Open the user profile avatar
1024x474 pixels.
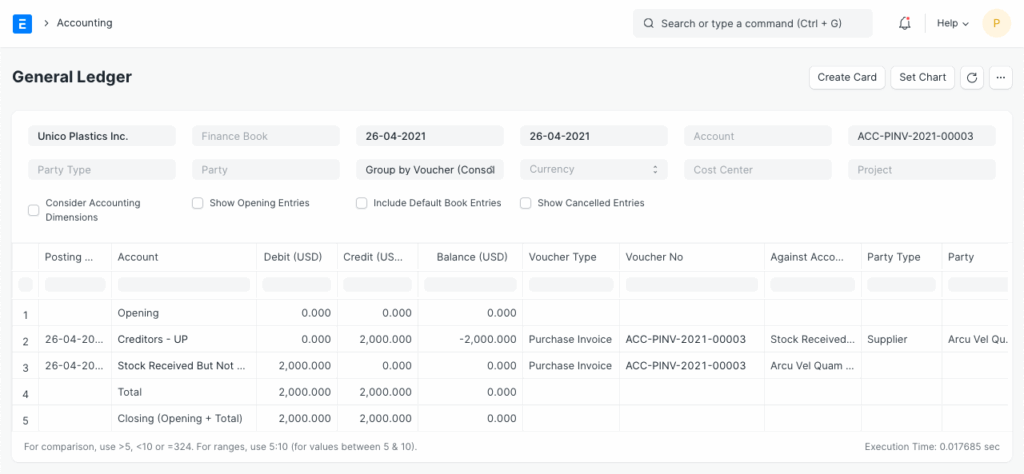pyautogui.click(x=996, y=23)
